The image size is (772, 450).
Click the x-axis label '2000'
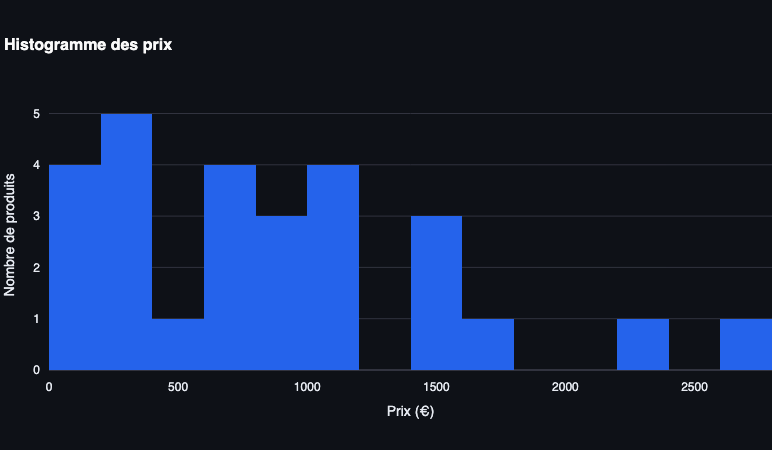(565, 387)
